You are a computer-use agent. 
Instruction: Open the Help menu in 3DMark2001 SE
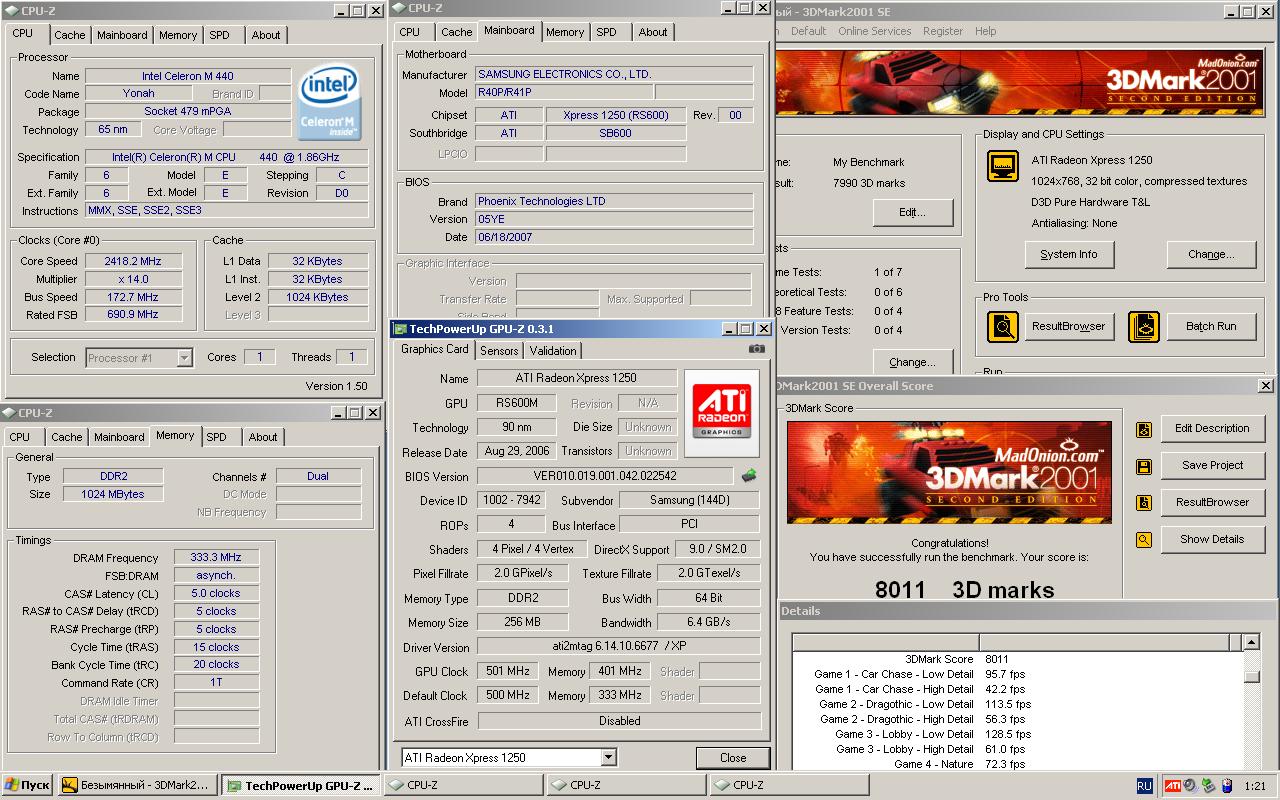(x=985, y=31)
